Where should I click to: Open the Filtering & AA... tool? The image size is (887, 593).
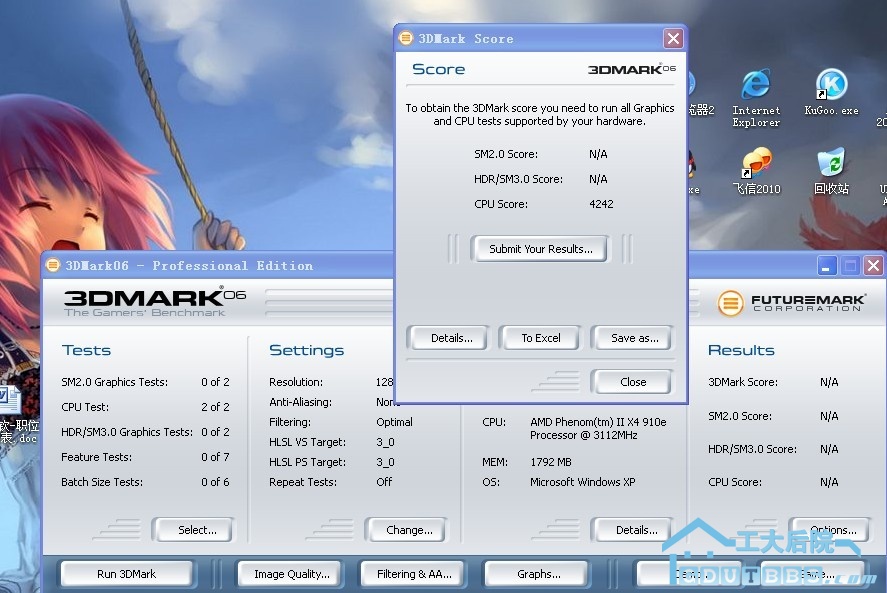click(x=414, y=574)
